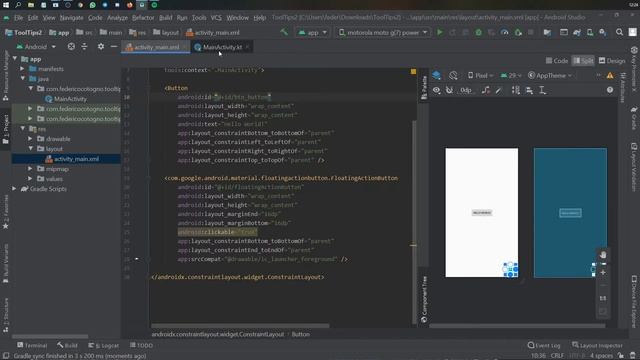640x360 pixels.
Task: Open the app run configuration dropdown
Action: 313,32
